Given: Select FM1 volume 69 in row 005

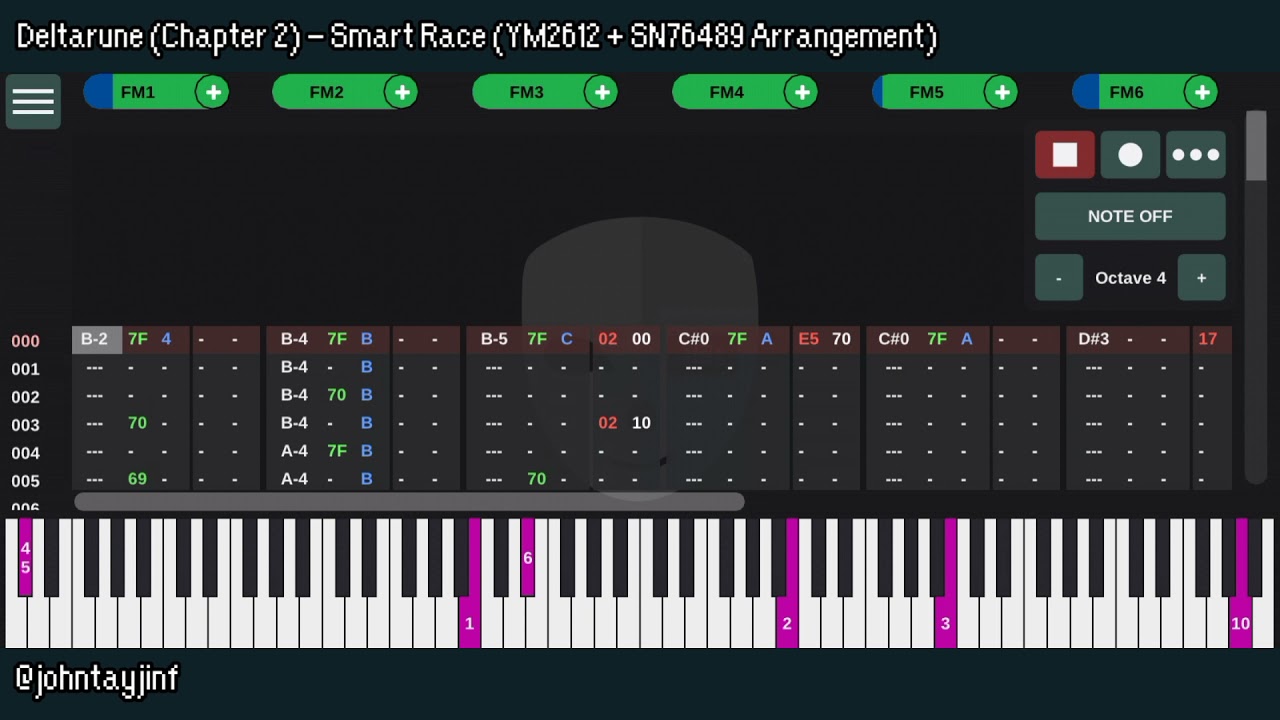Looking at the screenshot, I should pos(138,479).
